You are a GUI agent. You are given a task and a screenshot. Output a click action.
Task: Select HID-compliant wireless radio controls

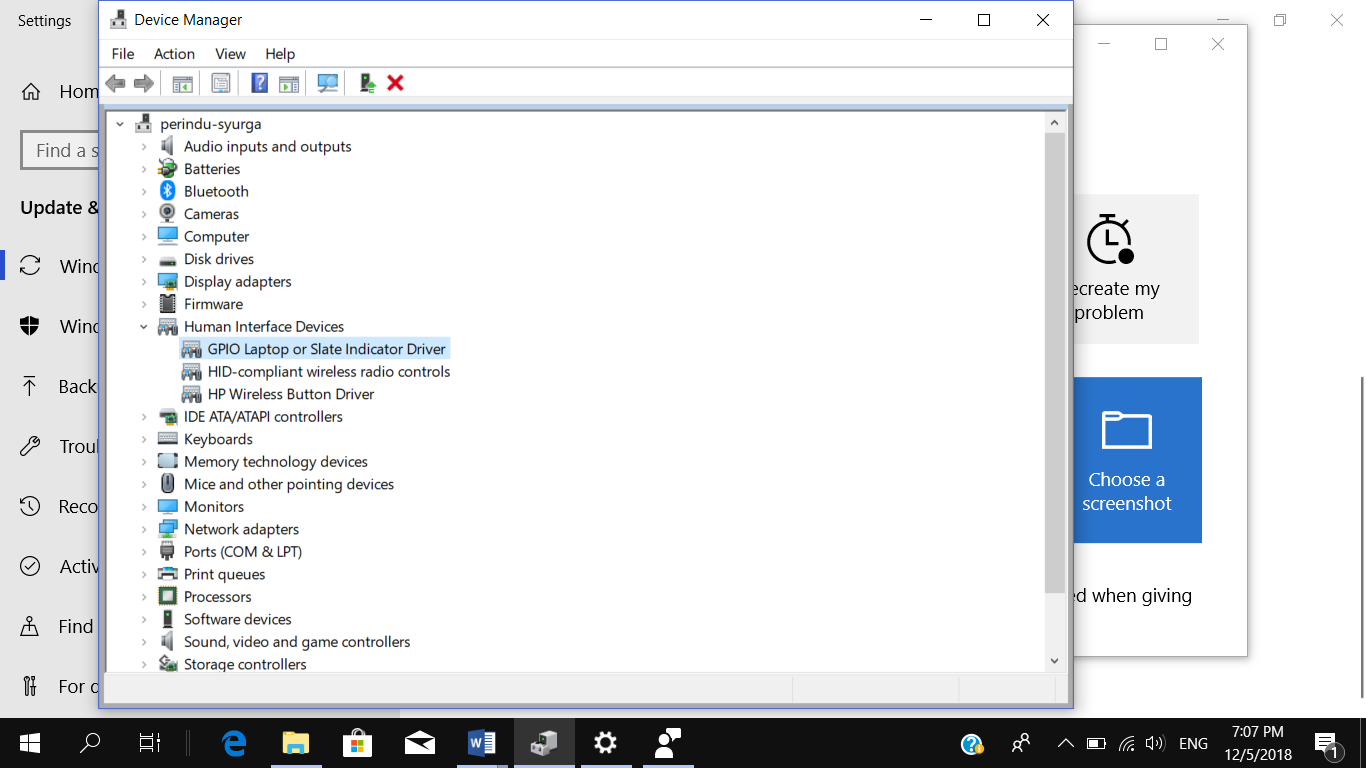click(x=329, y=371)
